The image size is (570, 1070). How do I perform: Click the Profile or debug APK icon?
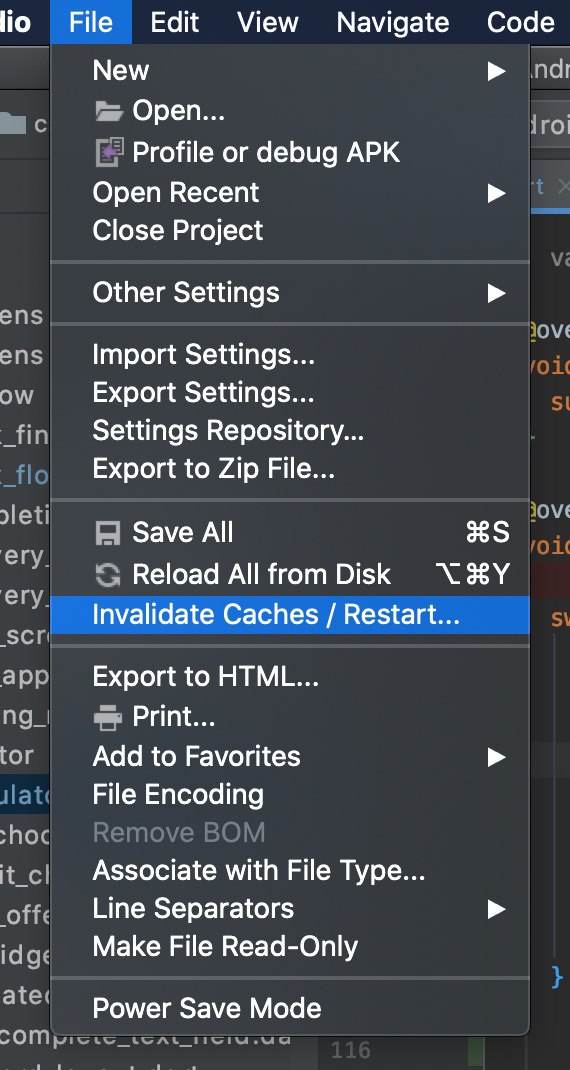[x=108, y=151]
